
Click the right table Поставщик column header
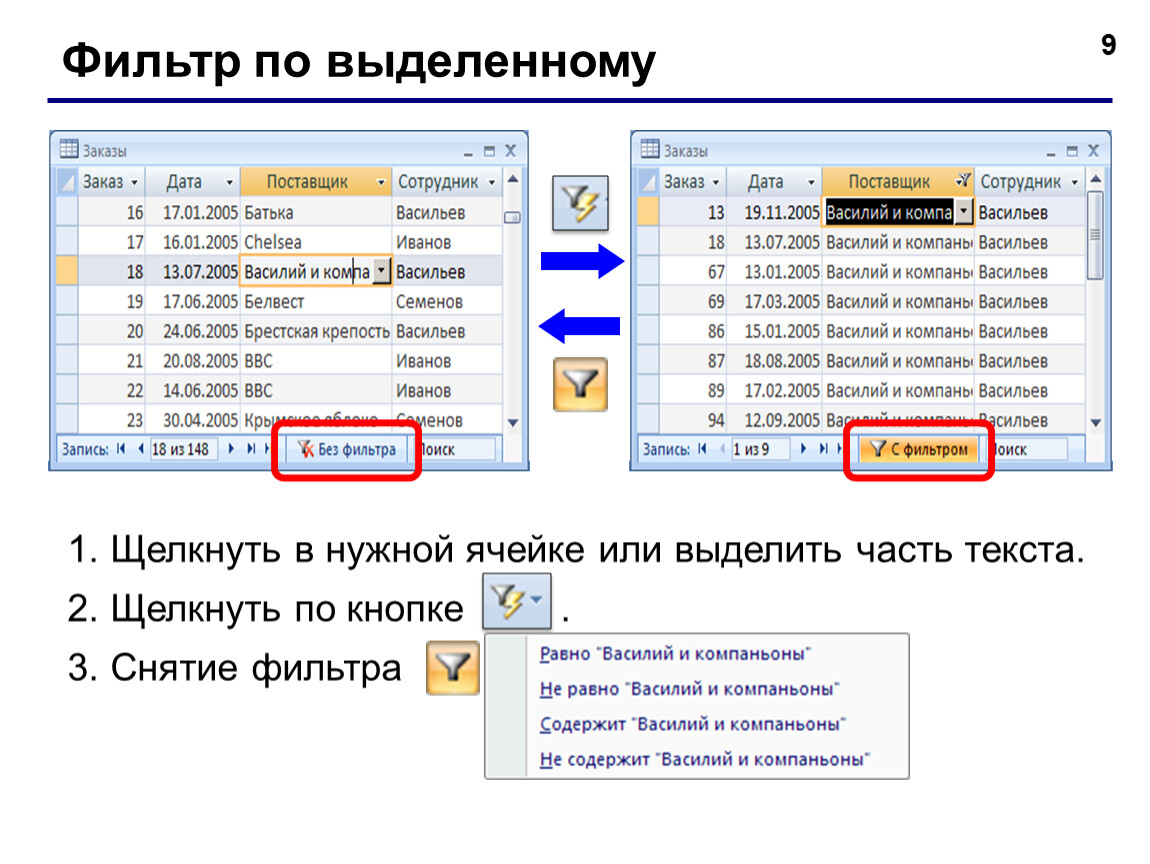pos(898,182)
